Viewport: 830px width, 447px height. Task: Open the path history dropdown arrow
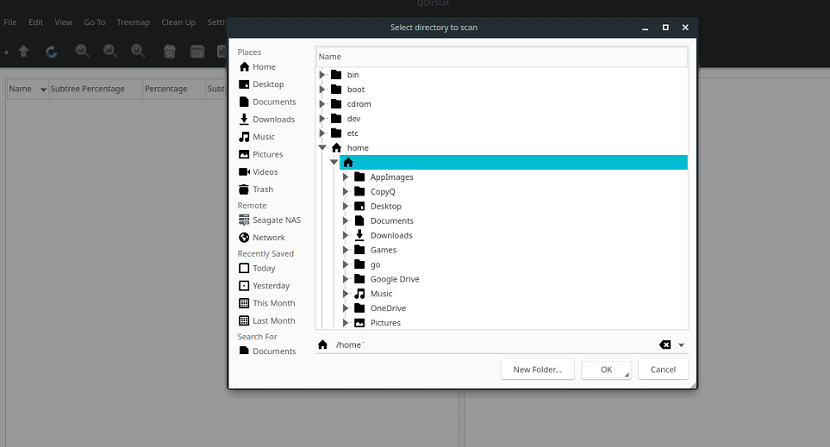click(681, 345)
